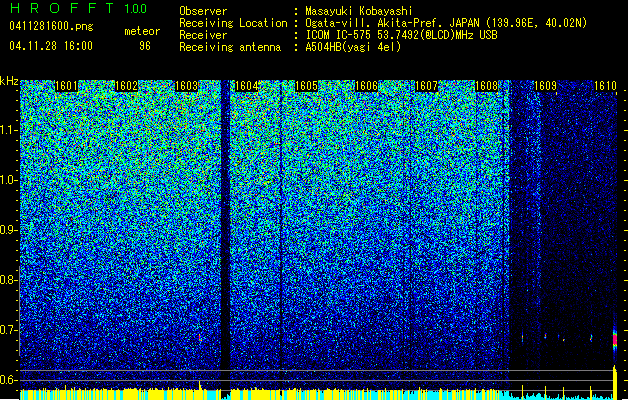Click the Receiver field label
This screenshot has height=400, width=629.
click(x=203, y=35)
